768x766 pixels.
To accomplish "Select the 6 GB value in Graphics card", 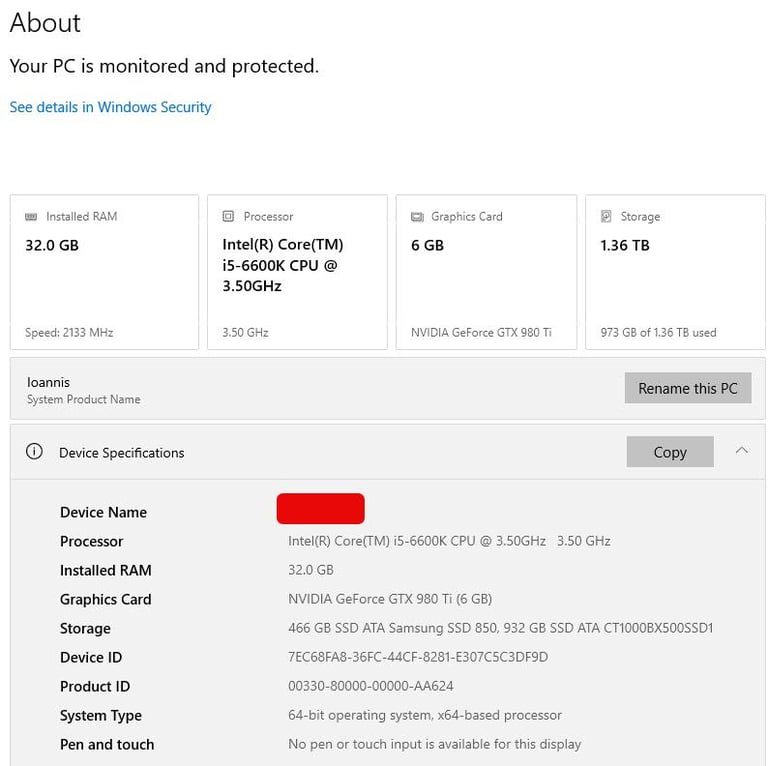I will [427, 245].
